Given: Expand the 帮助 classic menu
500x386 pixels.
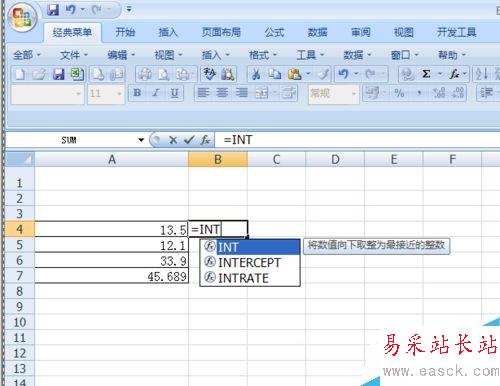Looking at the screenshot, I should (x=452, y=55).
